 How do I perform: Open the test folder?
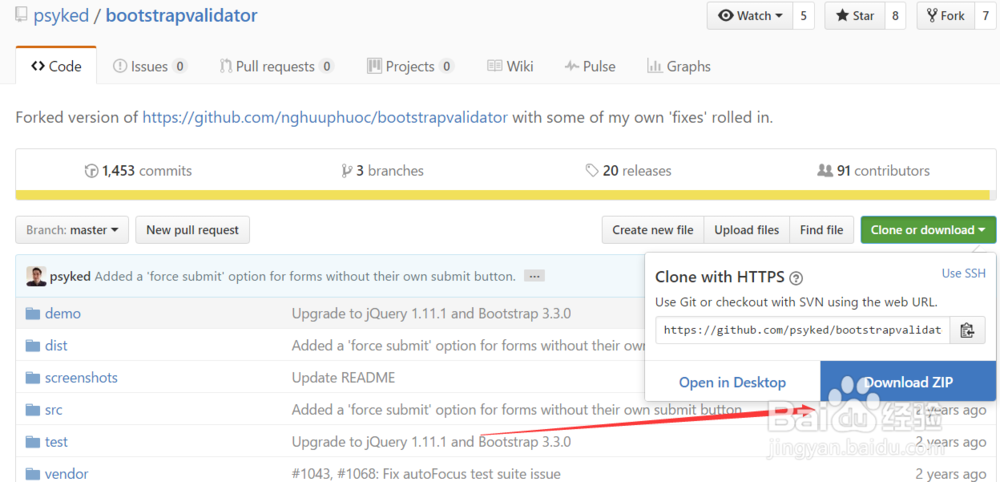[56, 442]
